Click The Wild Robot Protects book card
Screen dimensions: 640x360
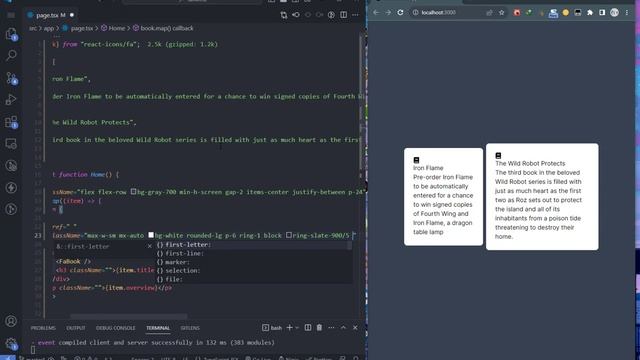pyautogui.click(x=542, y=197)
